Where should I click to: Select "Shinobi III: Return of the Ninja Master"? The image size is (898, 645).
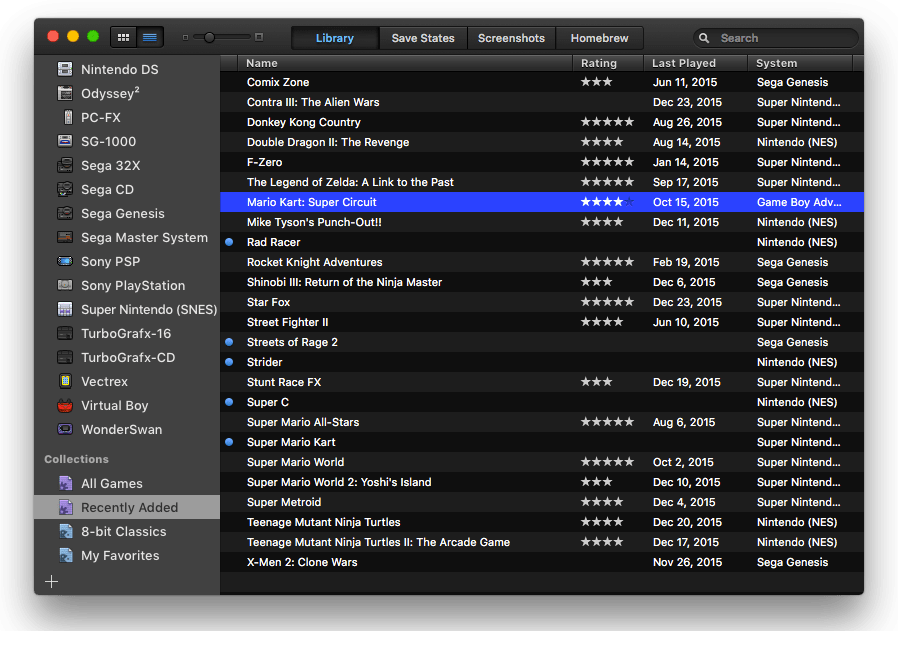pos(542,282)
